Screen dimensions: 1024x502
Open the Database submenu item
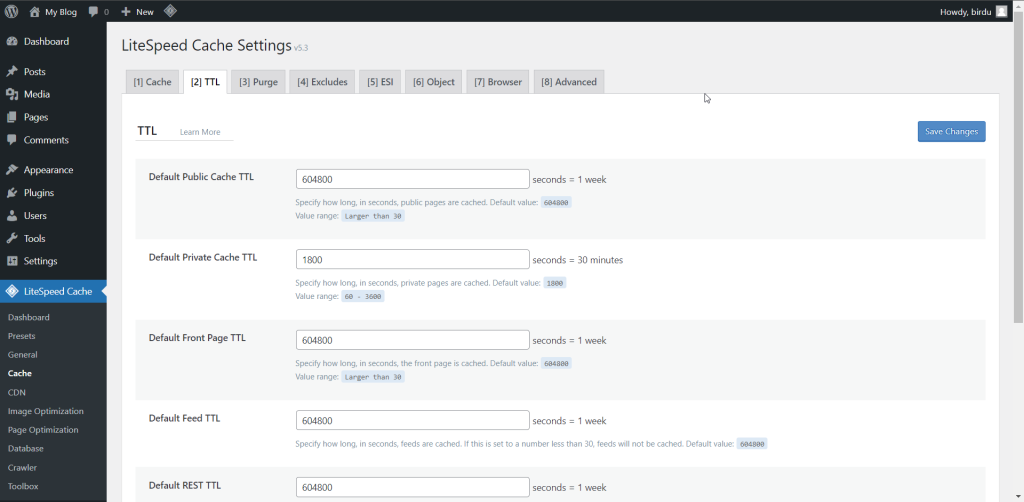25,449
